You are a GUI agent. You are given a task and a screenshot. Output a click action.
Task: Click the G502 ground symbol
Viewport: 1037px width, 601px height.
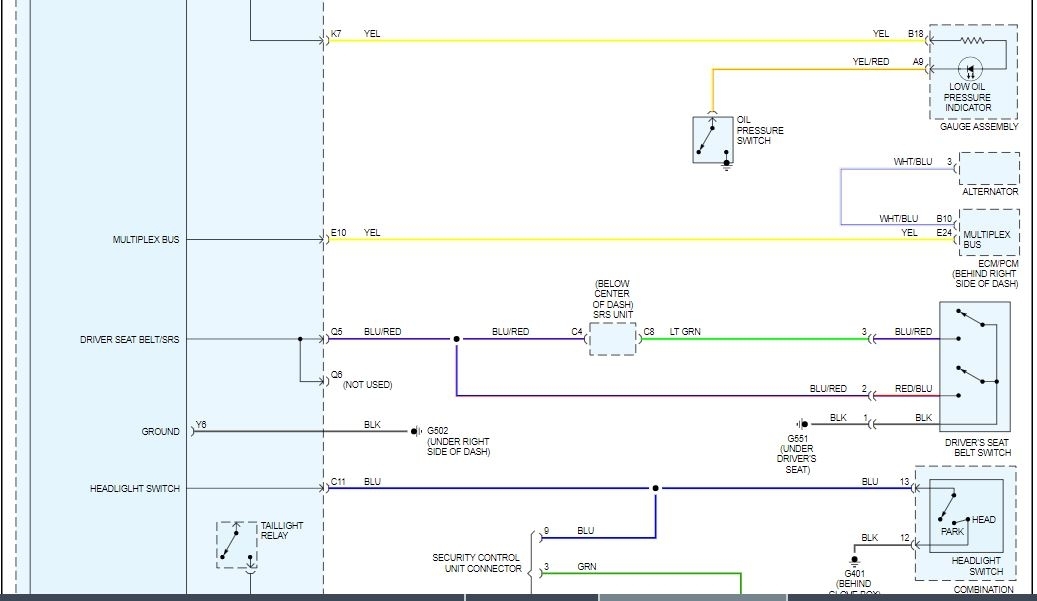pyautogui.click(x=416, y=431)
